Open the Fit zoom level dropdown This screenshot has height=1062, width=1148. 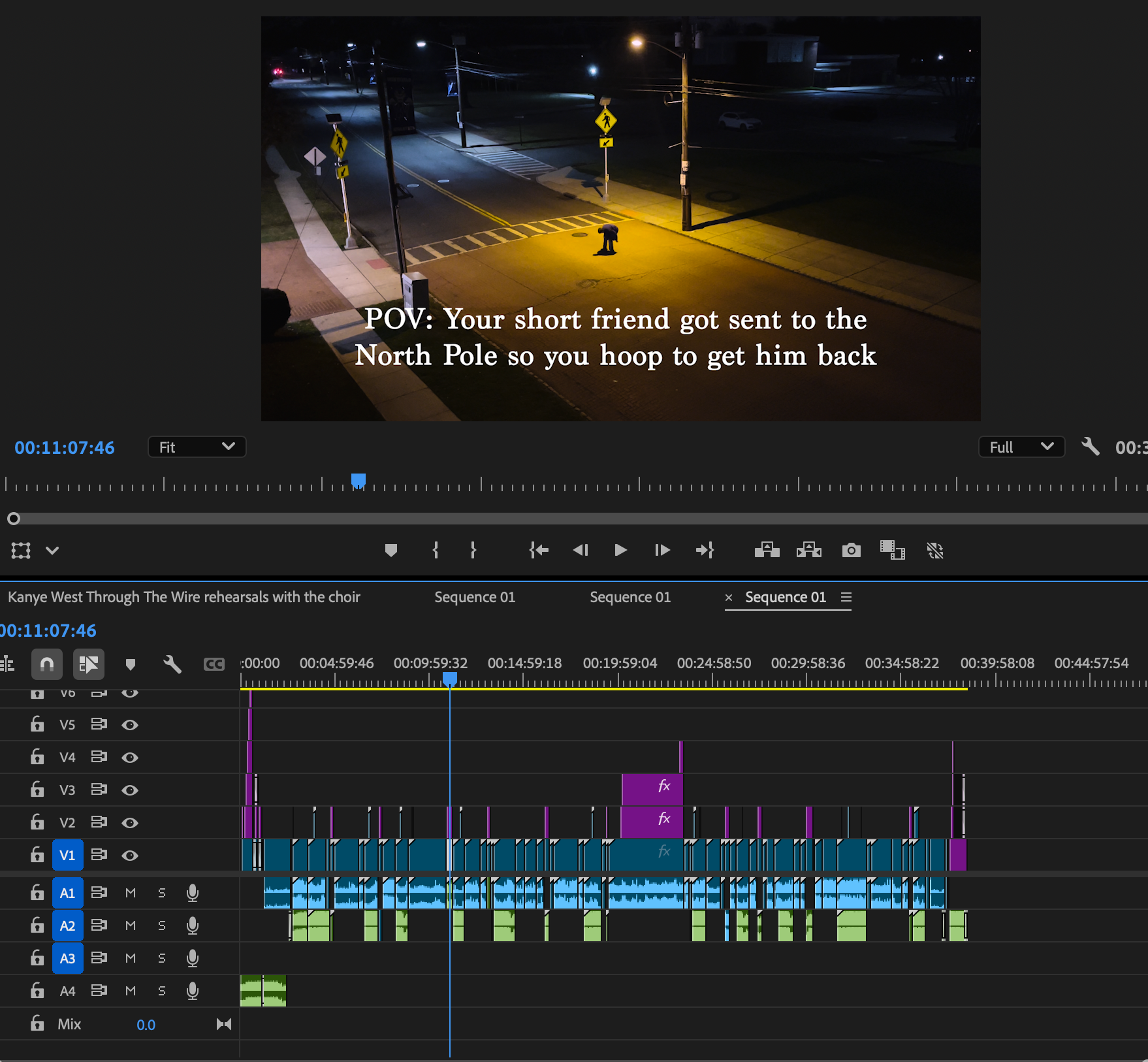197,447
